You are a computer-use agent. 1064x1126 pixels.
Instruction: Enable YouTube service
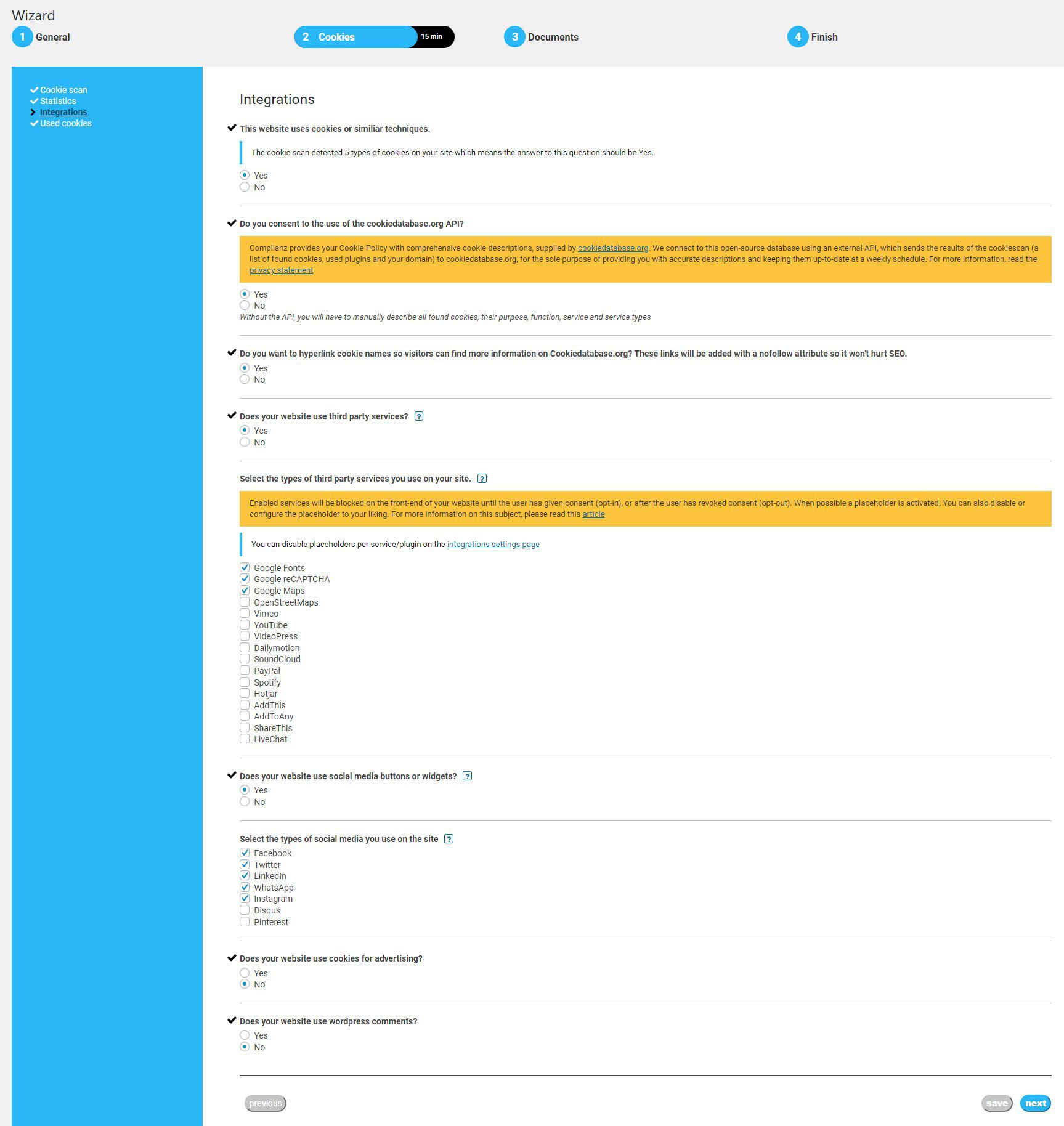tap(245, 625)
